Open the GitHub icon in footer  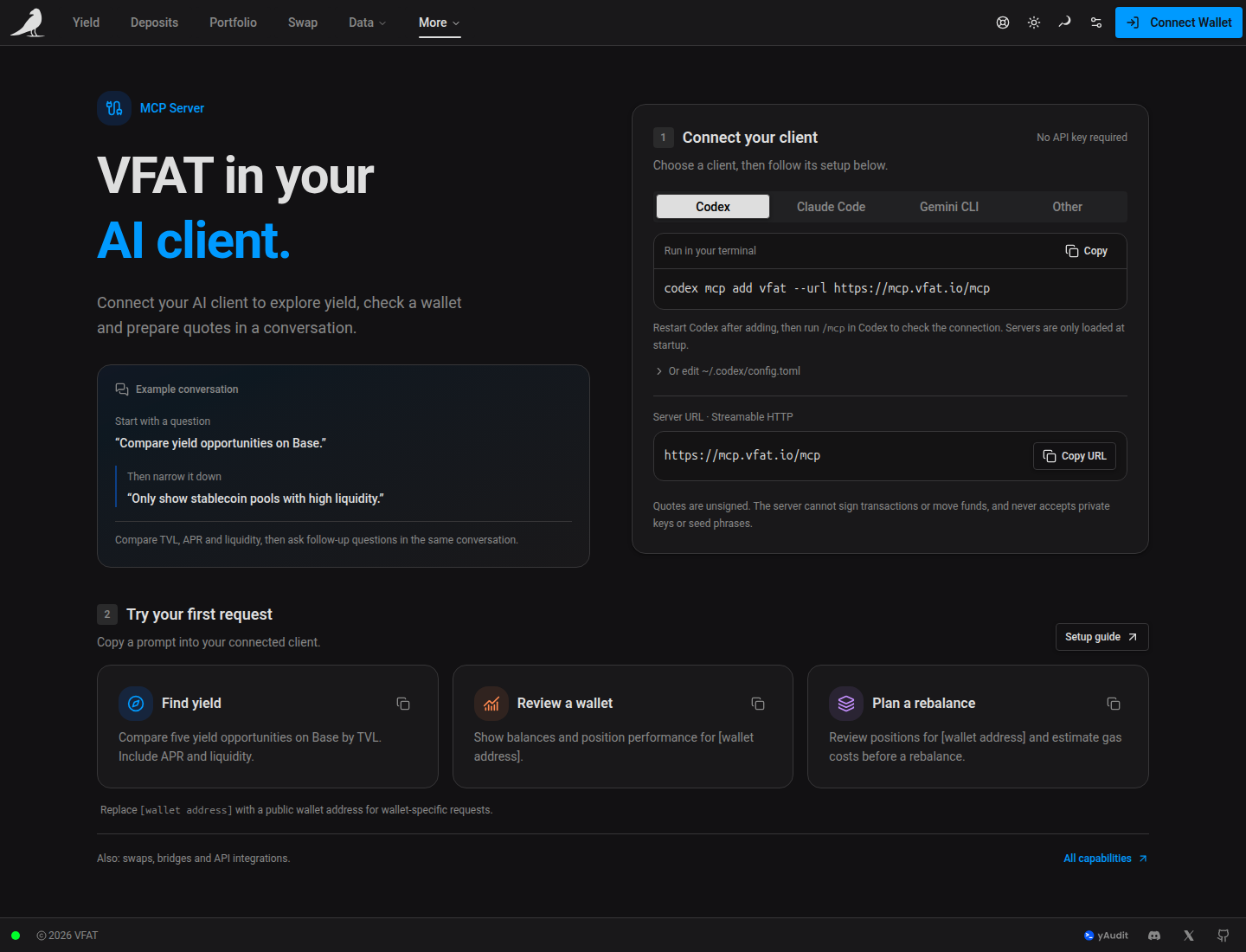pyautogui.click(x=1224, y=936)
